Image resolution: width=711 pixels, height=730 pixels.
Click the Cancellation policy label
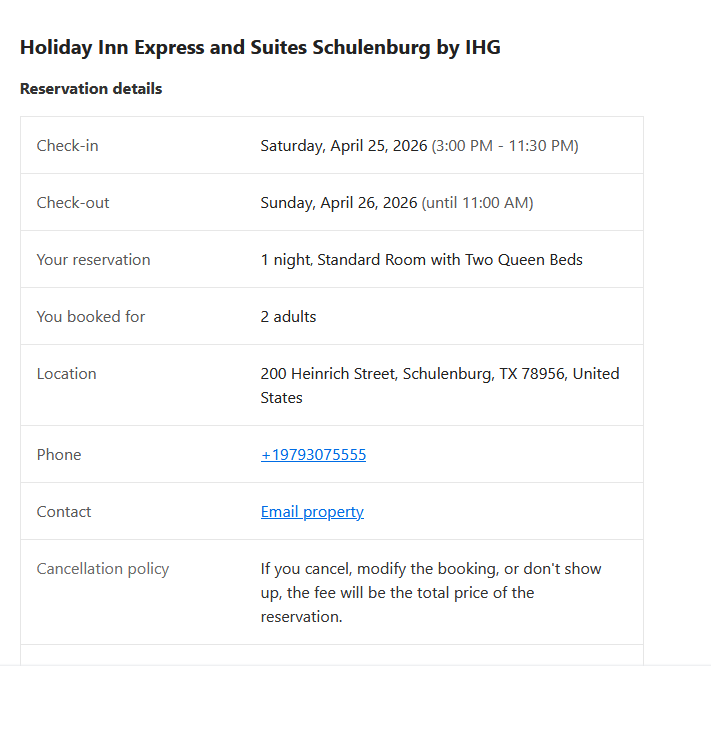click(x=103, y=569)
